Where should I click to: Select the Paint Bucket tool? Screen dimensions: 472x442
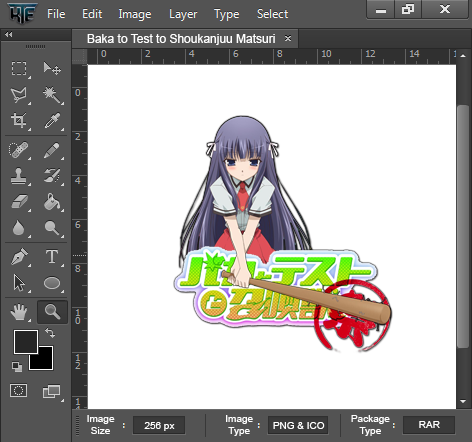[x=52, y=202]
